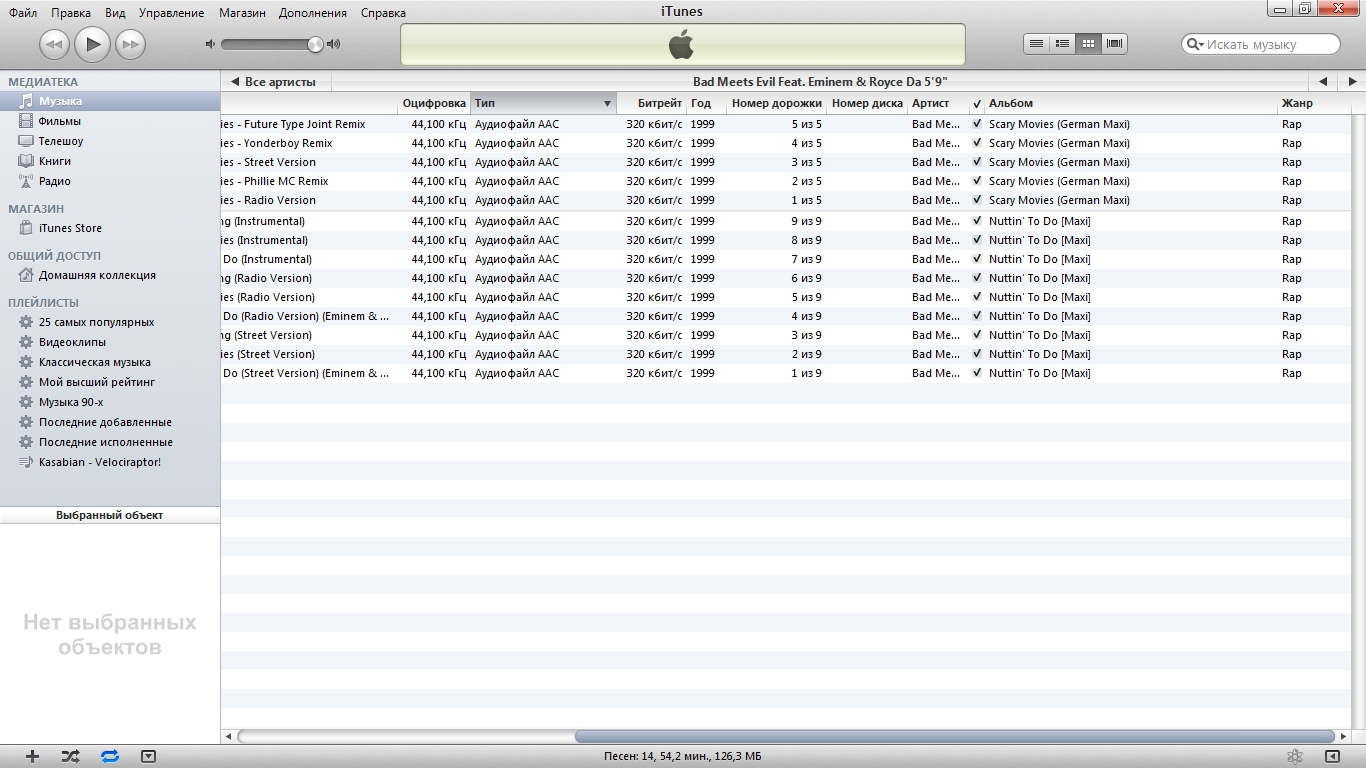1366x768 pixels.
Task: Show or hide the artwork viewer panel
Action: [149, 757]
